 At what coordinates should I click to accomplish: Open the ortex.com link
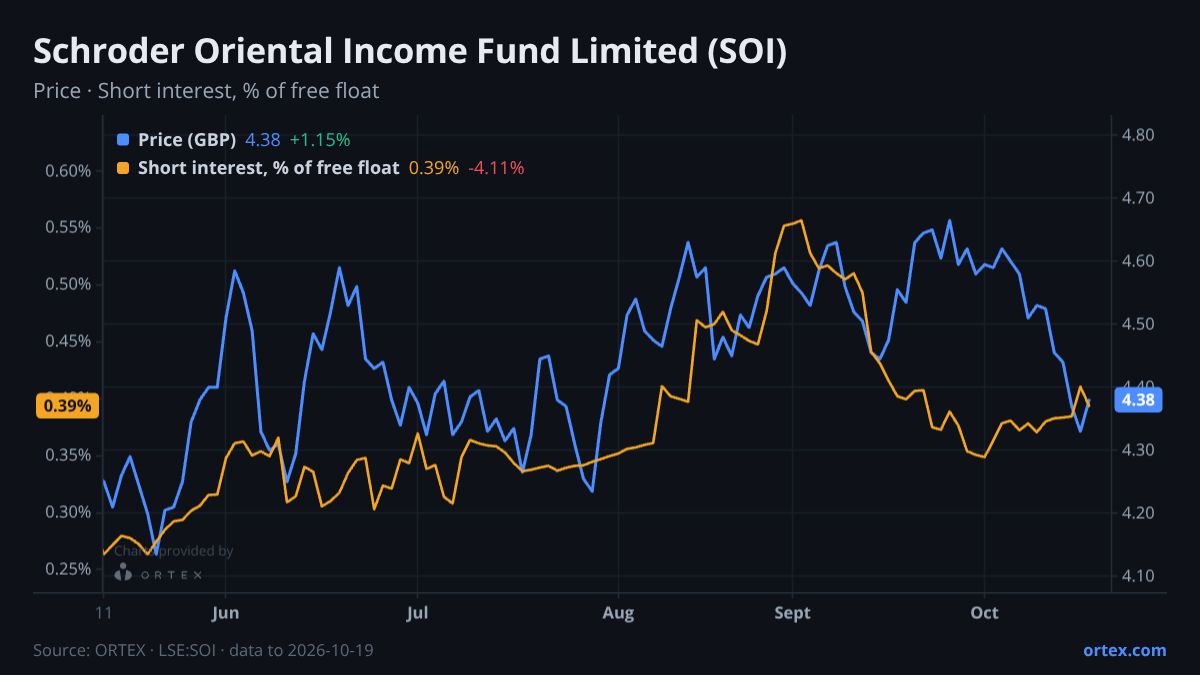1124,650
